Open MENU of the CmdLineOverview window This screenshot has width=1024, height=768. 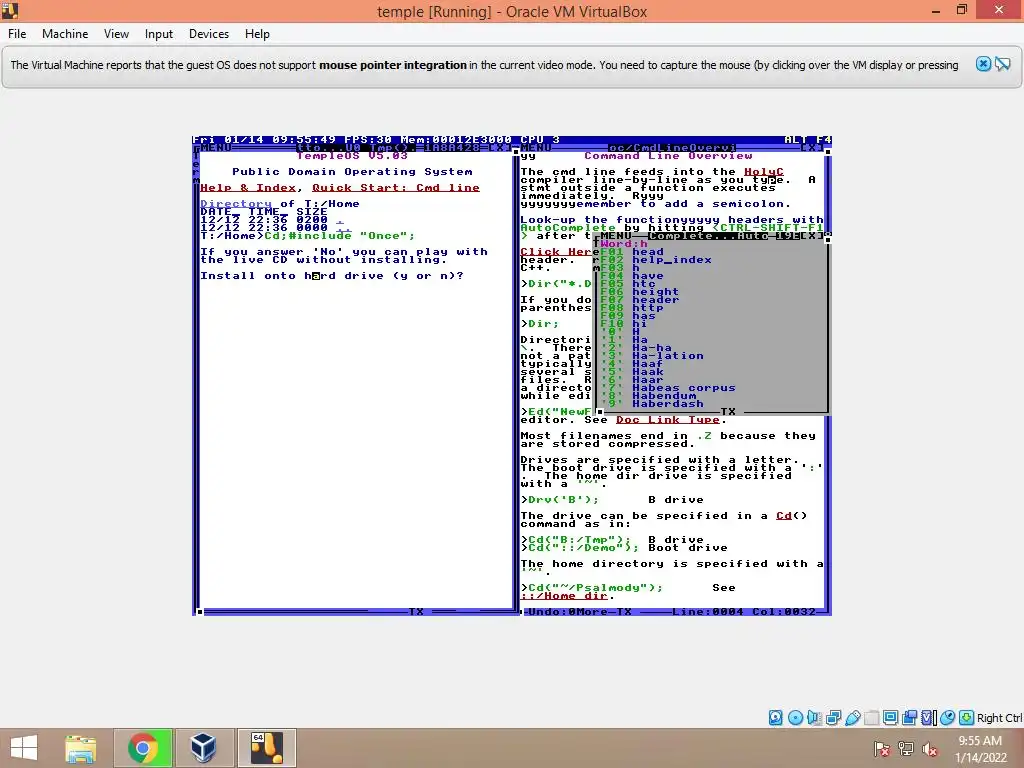536,148
